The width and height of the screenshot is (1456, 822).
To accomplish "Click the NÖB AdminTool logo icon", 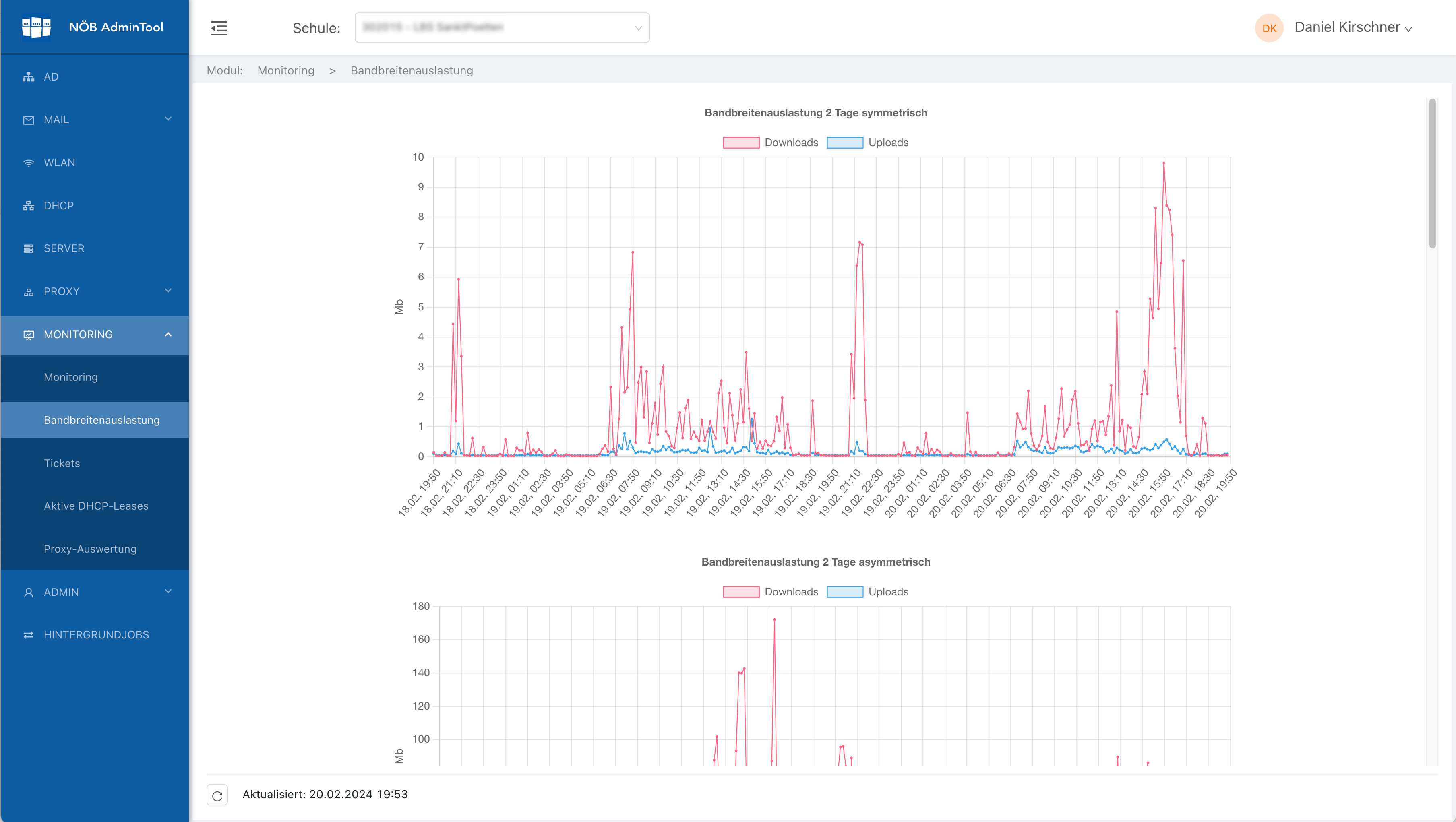I will [36, 27].
